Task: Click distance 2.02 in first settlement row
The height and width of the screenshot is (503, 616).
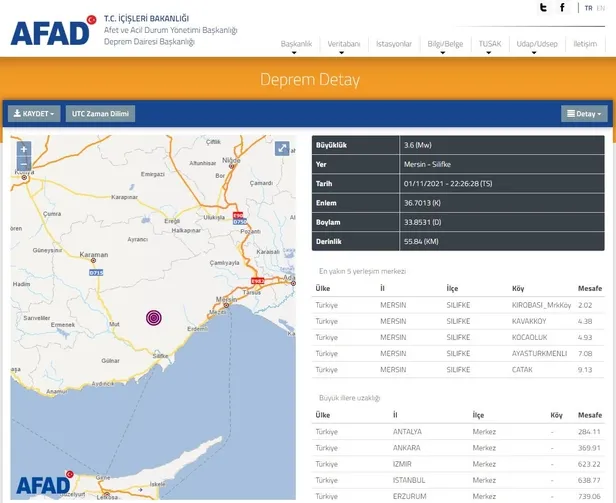Action: pyautogui.click(x=585, y=305)
